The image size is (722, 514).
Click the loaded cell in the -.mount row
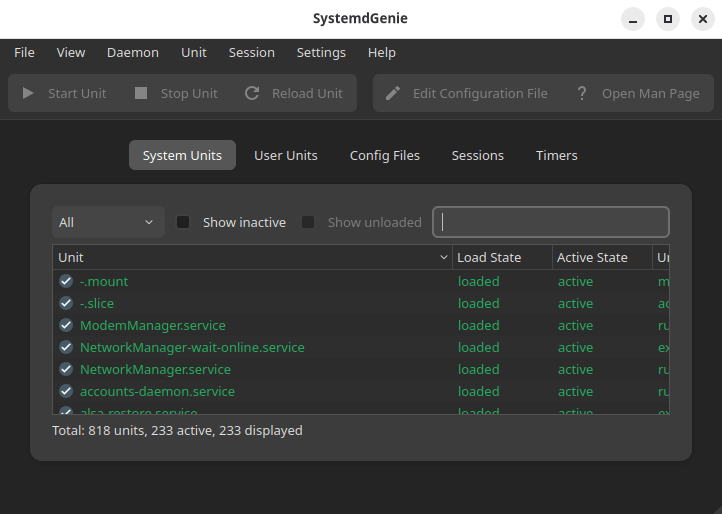(478, 281)
